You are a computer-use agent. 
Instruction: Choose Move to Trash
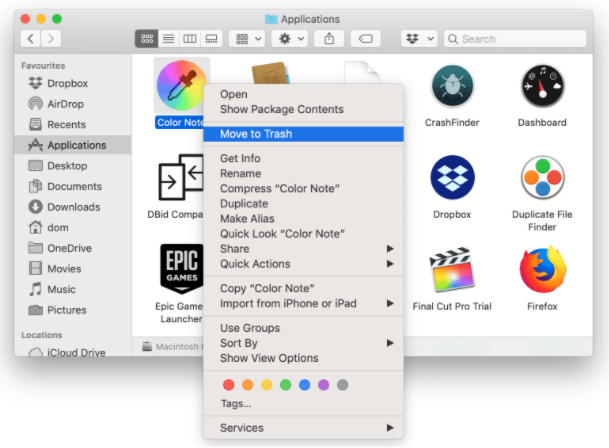(303, 134)
